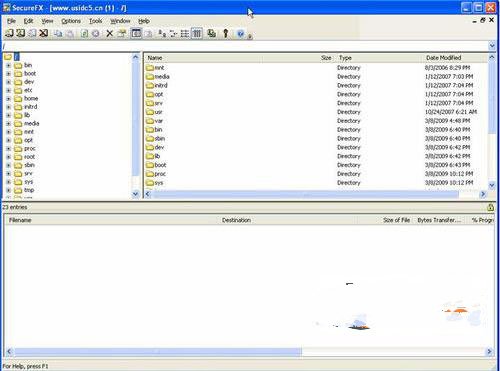This screenshot has height=371, width=500.
Task: Click the Quick Connect toolbar icon
Action: pos(21,33)
